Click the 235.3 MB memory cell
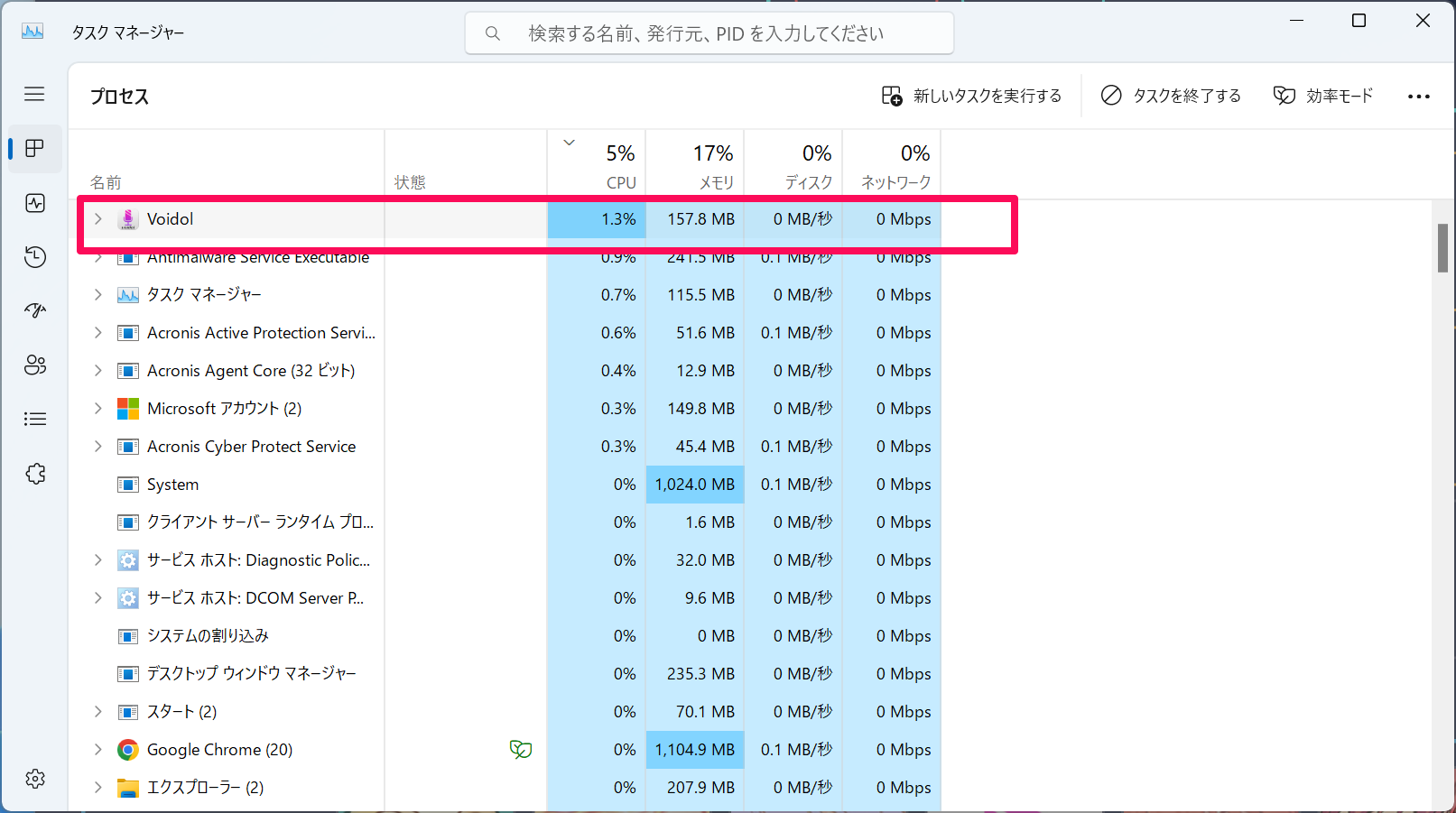 695,674
